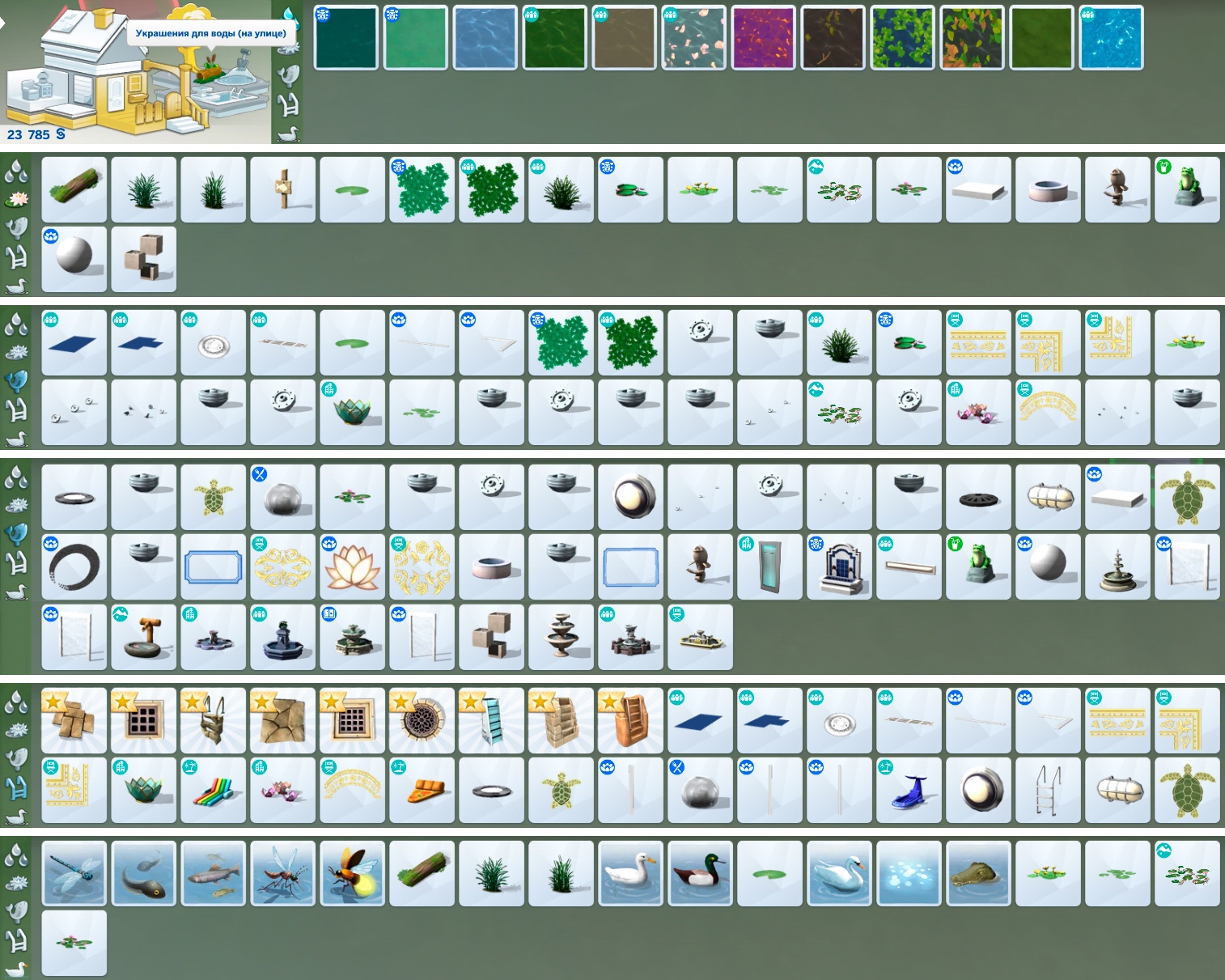Click the log in the house illustration
The image size is (1225, 980).
(x=209, y=72)
